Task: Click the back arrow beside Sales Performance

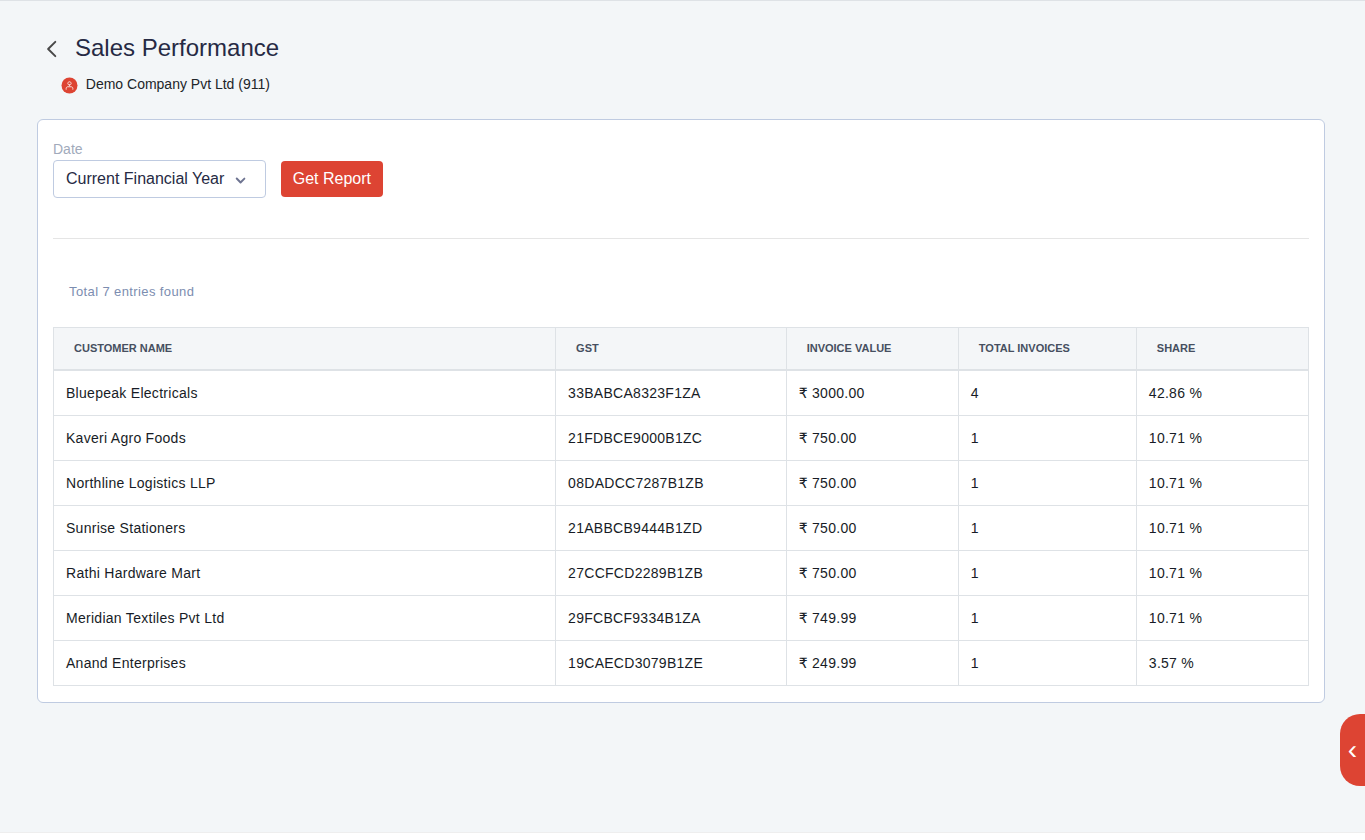Action: point(52,48)
